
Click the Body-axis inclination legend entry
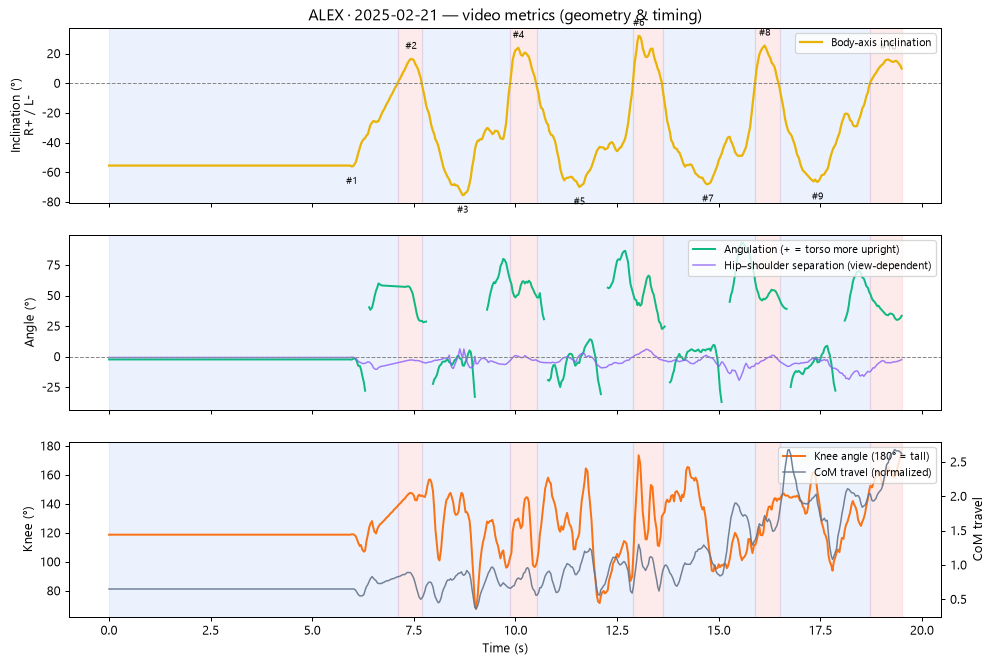point(866,42)
